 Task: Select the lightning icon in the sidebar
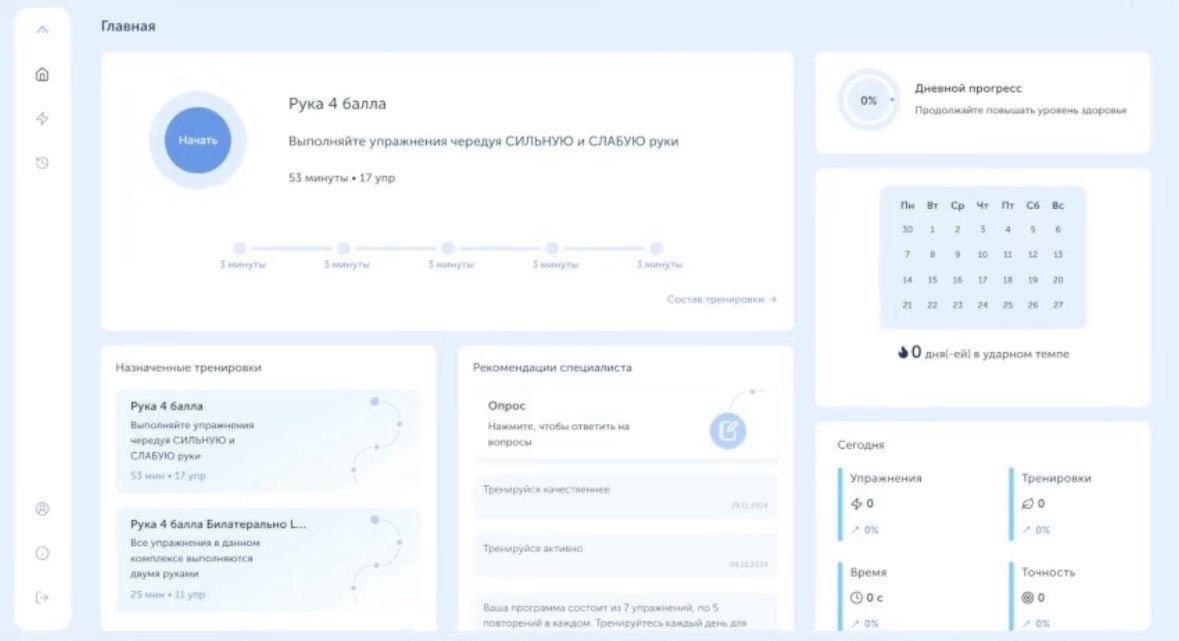click(41, 118)
